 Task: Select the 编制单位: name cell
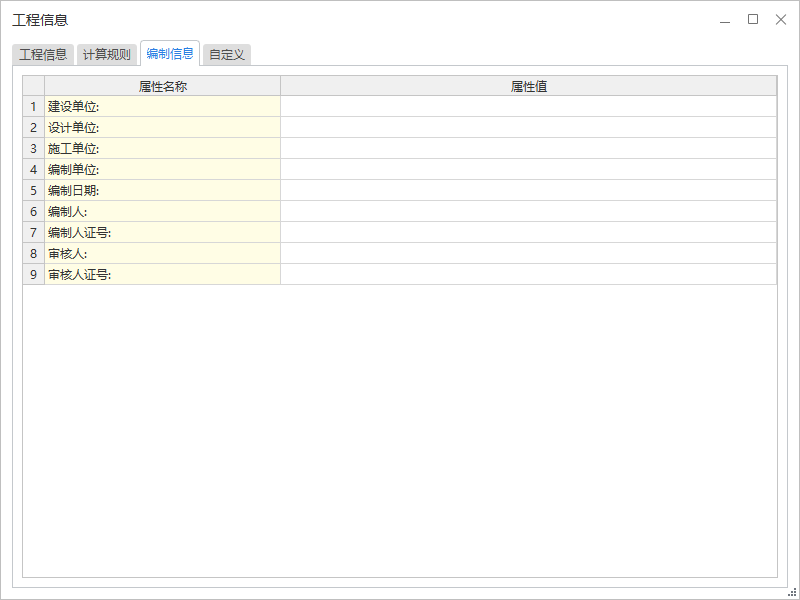(162, 169)
